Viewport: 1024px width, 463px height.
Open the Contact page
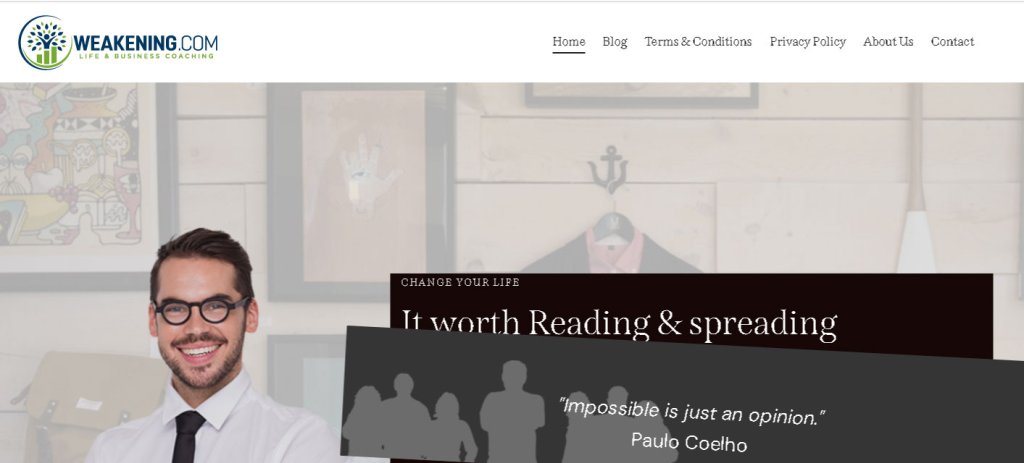952,42
